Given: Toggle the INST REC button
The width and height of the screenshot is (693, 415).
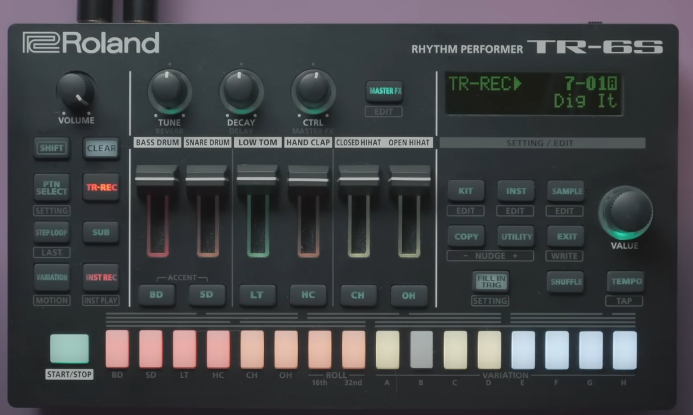Looking at the screenshot, I should pos(101,277).
